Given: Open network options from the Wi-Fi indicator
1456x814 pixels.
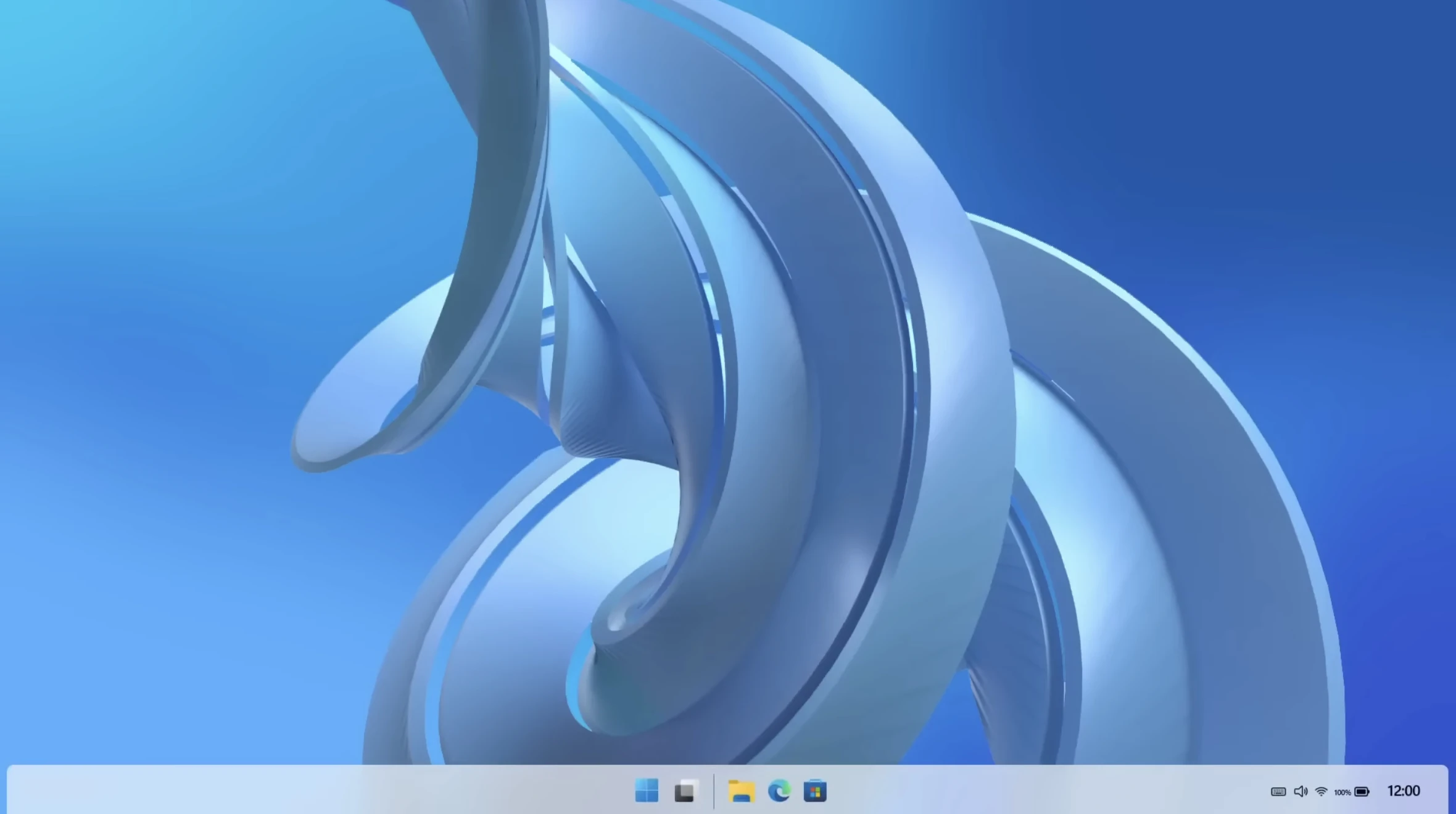Looking at the screenshot, I should 1321,791.
